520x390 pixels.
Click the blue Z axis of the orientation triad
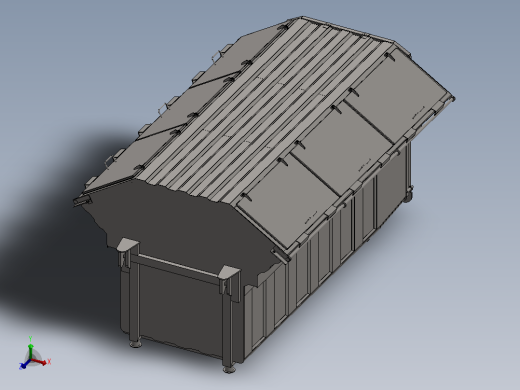[x=25, y=364]
